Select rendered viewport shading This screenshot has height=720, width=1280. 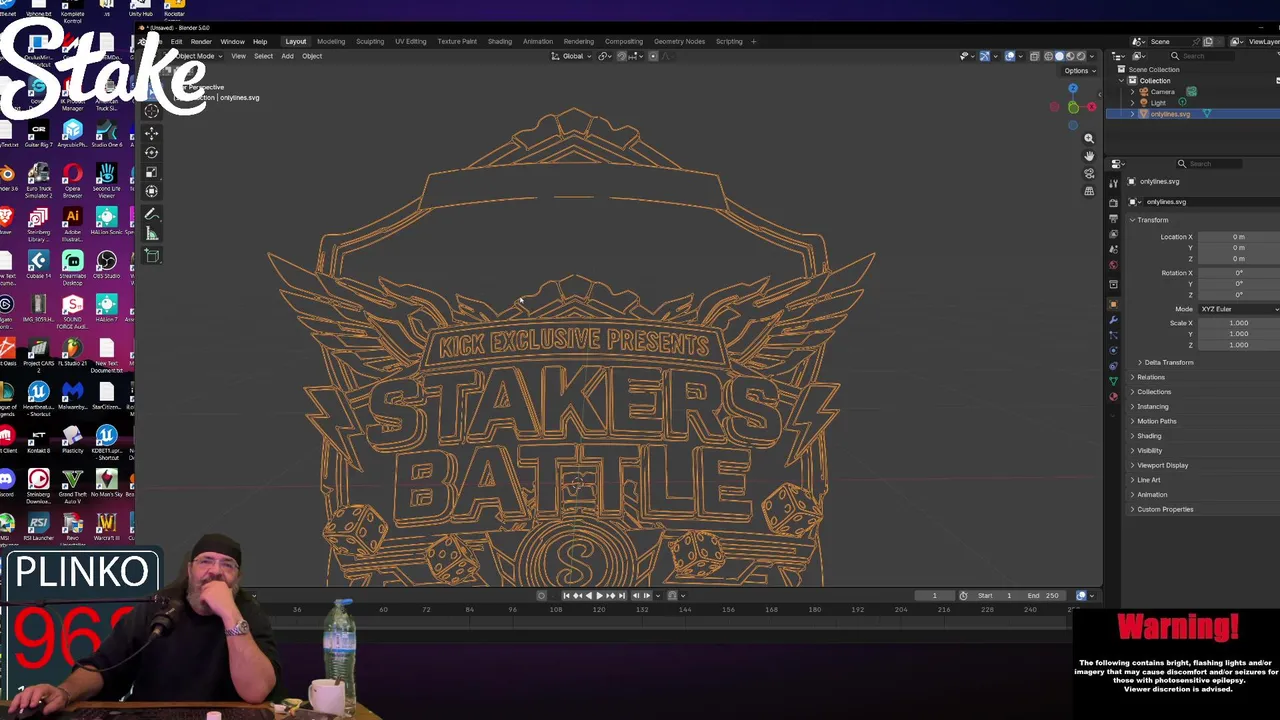pyautogui.click(x=1081, y=56)
